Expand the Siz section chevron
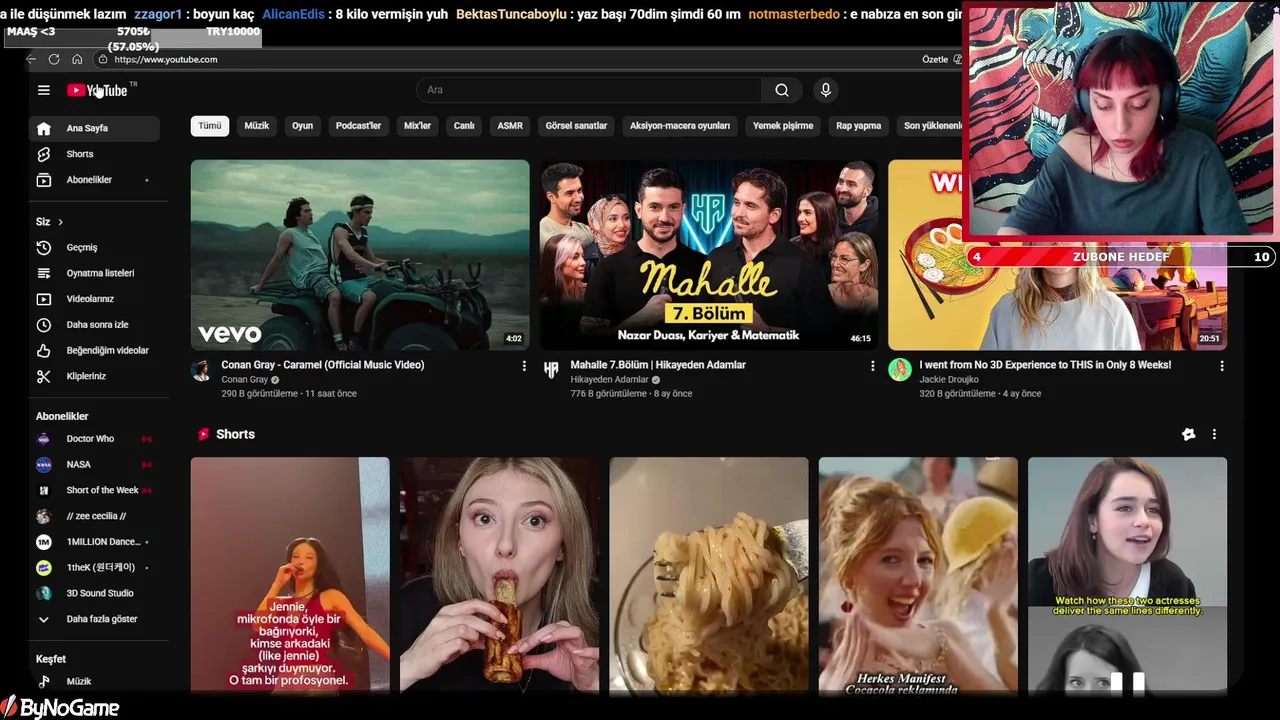Image resolution: width=1280 pixels, height=720 pixels. [x=60, y=222]
